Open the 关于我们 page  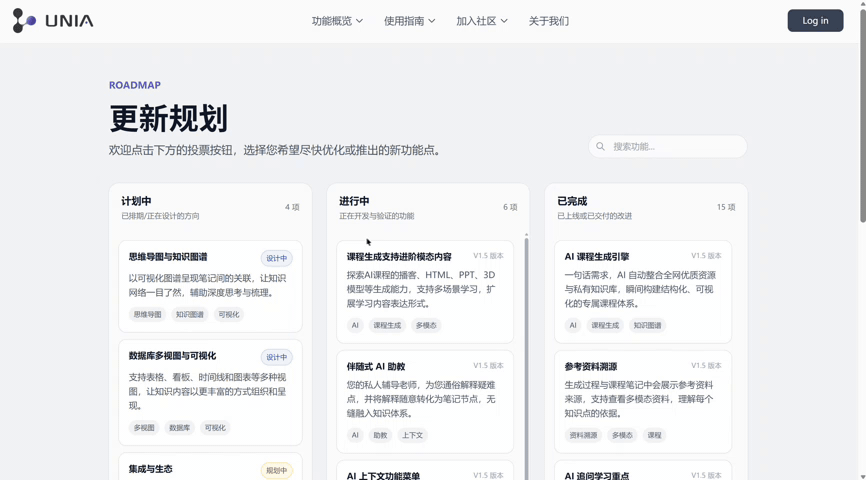(548, 21)
